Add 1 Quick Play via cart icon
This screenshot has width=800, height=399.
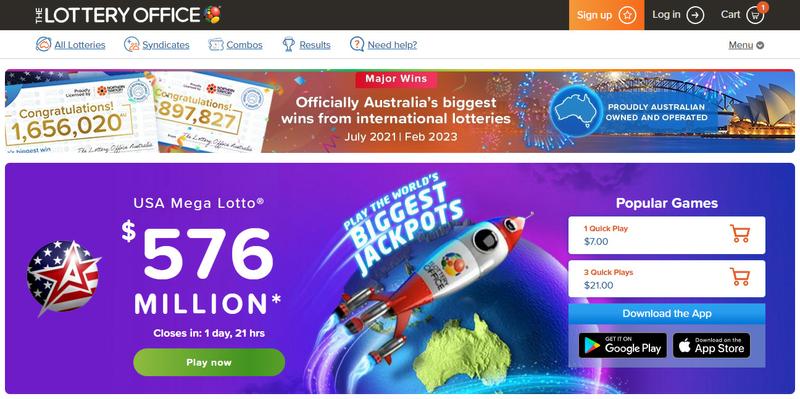pyautogui.click(x=740, y=234)
